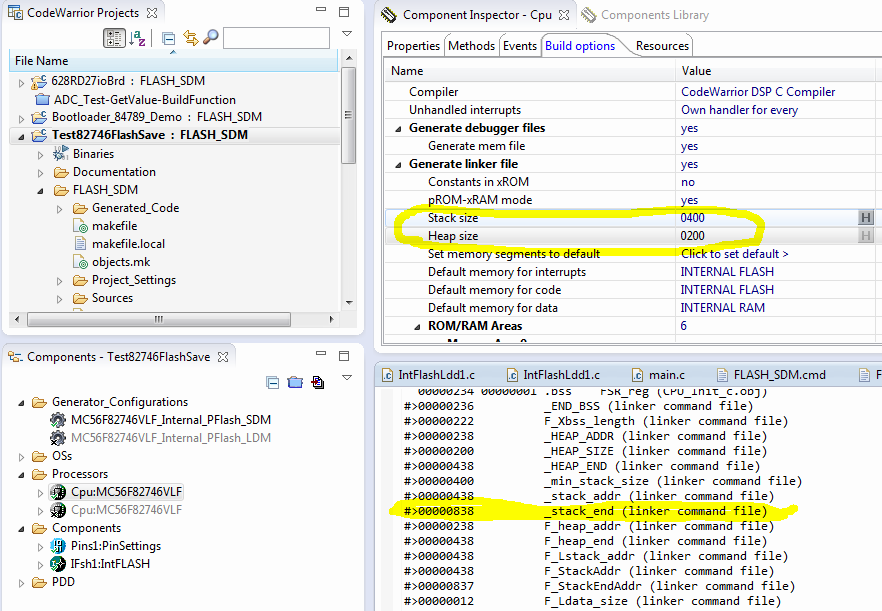Screen dimensions: 882x611
Task: Select the objects.mk file icon
Action: click(80, 262)
